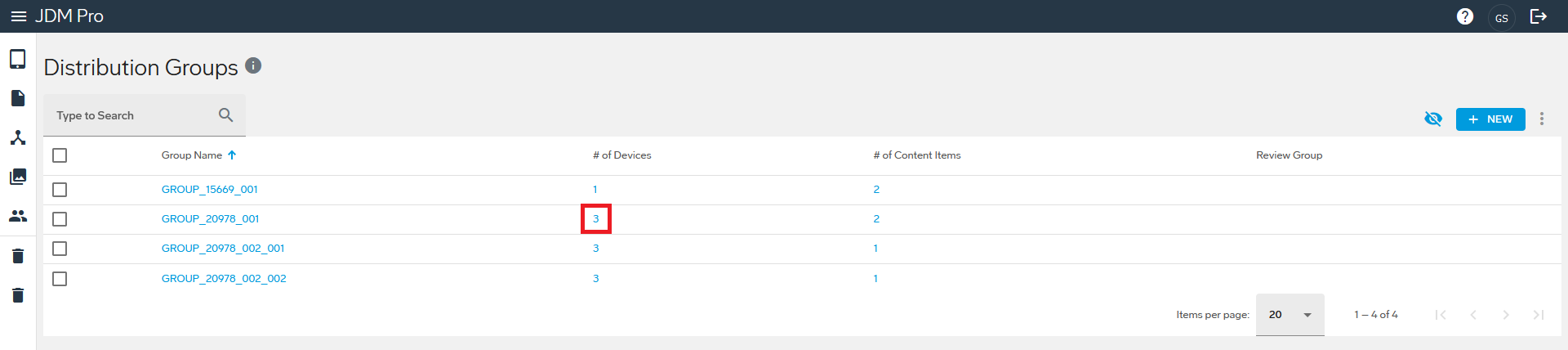
Task: Open the hamburger navigation menu
Action: tap(18, 16)
